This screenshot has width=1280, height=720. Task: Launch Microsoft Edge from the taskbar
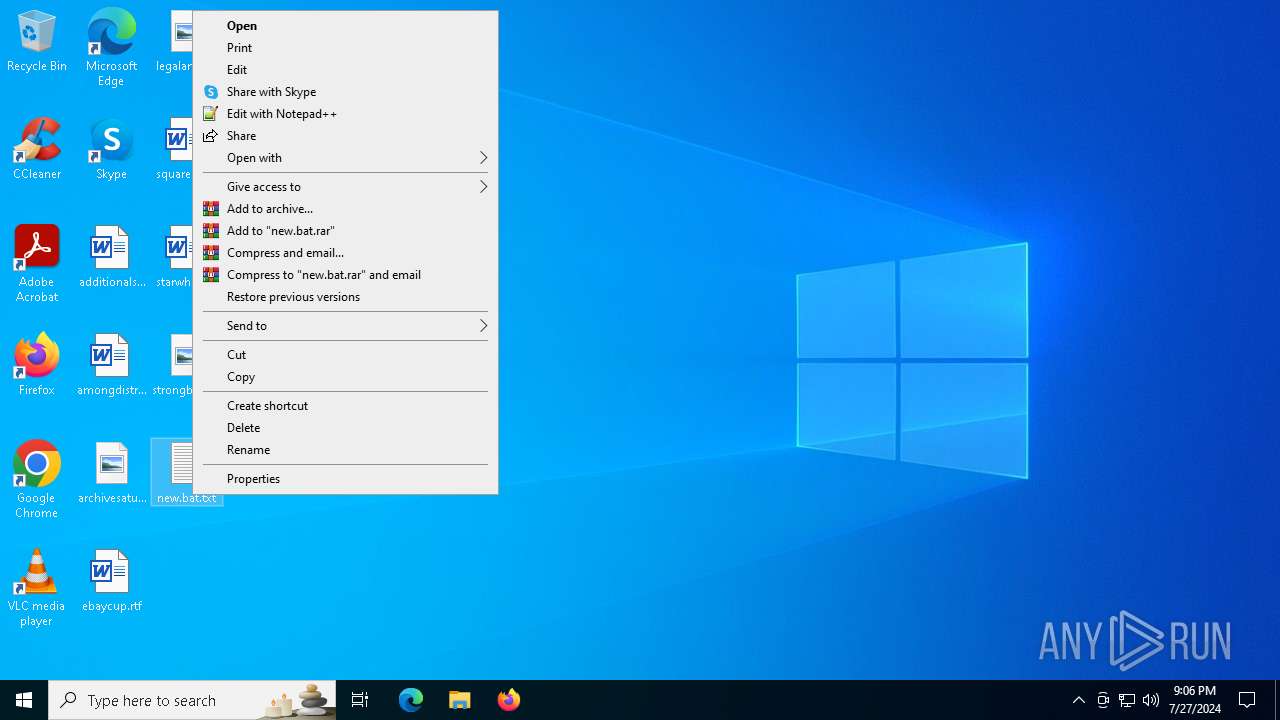(x=411, y=700)
